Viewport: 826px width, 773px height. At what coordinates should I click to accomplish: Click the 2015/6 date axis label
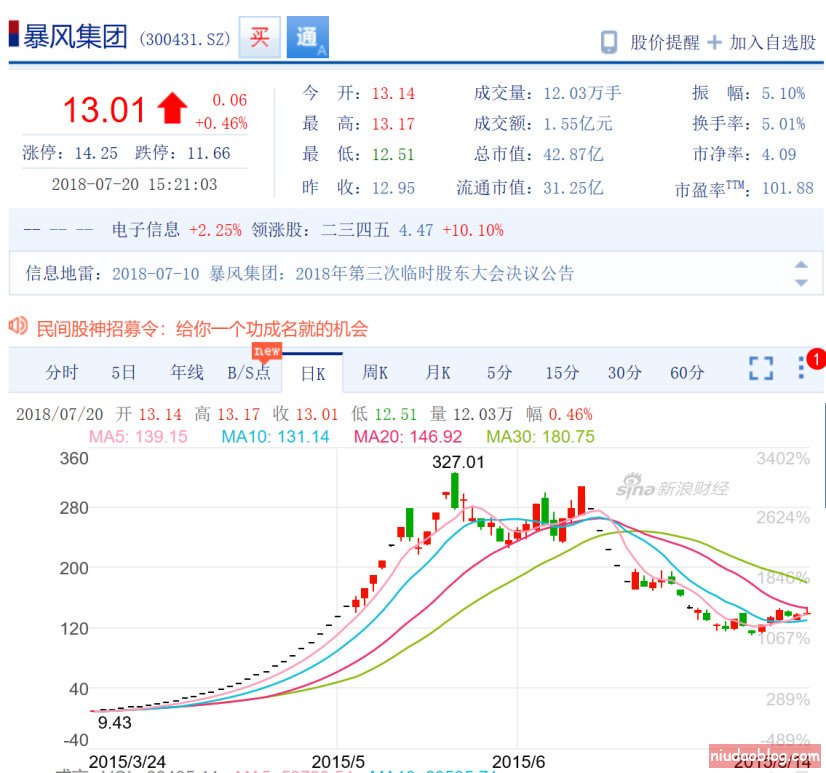[518, 761]
